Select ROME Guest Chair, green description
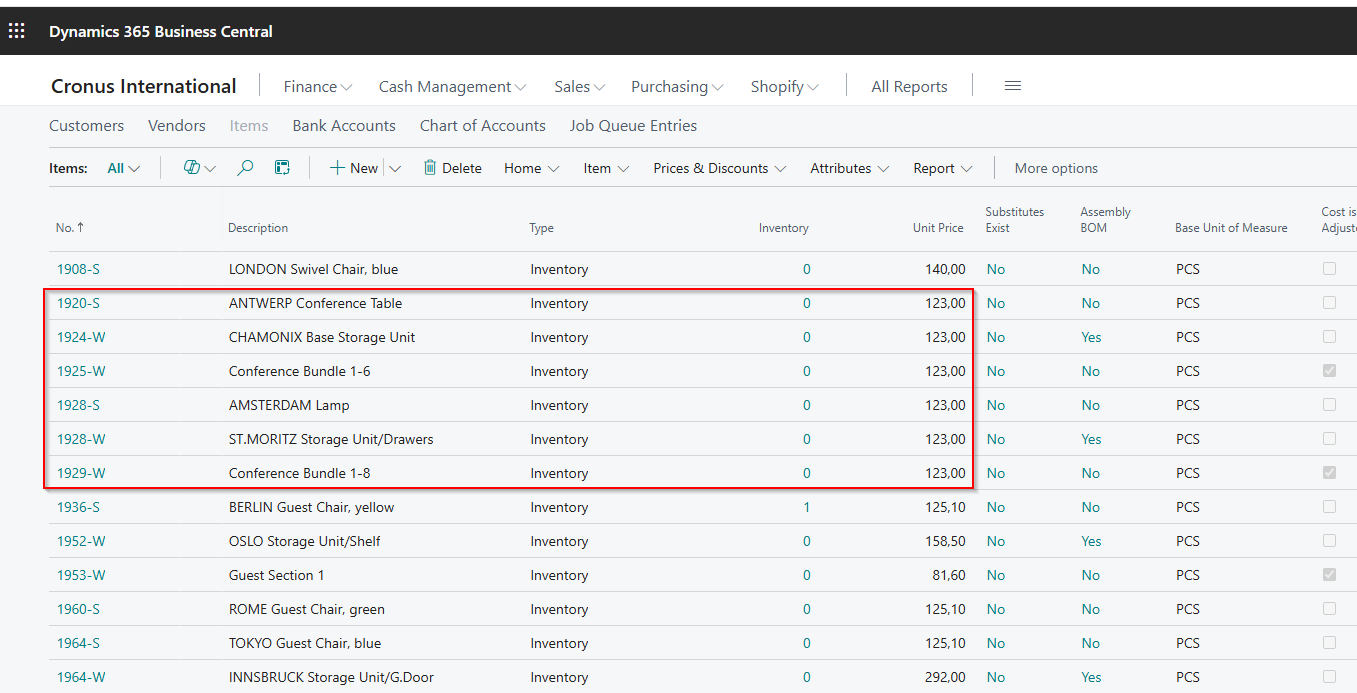1357x693 pixels. (307, 609)
